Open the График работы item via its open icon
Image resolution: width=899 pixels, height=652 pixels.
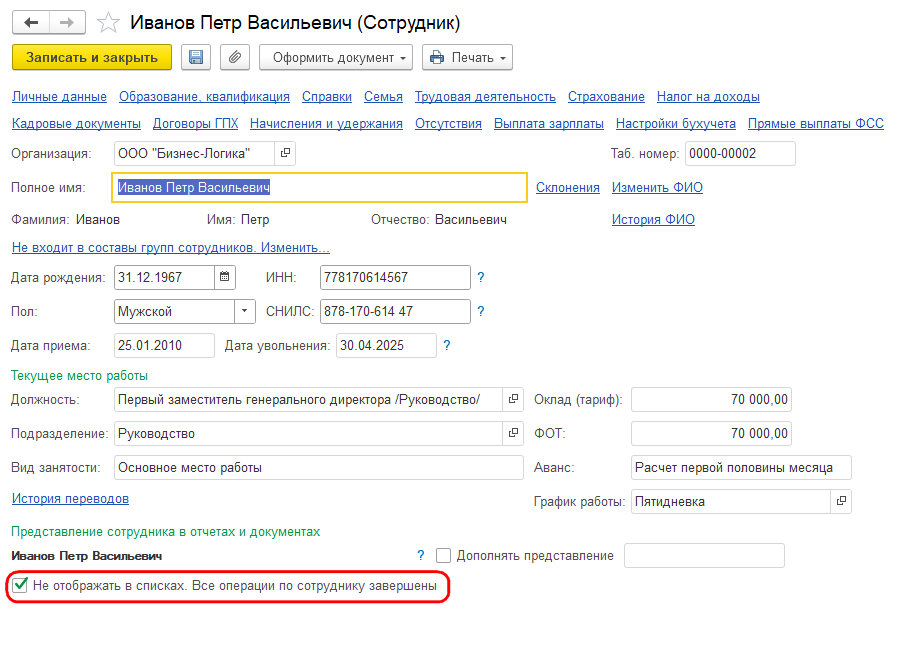[x=841, y=501]
